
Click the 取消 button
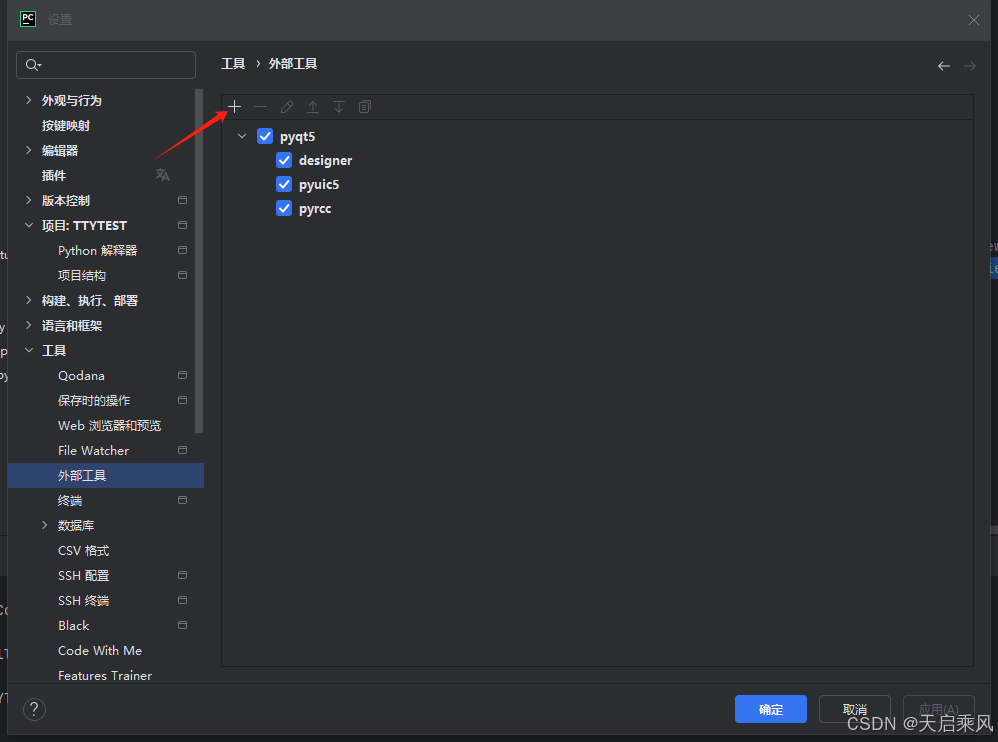pos(855,709)
